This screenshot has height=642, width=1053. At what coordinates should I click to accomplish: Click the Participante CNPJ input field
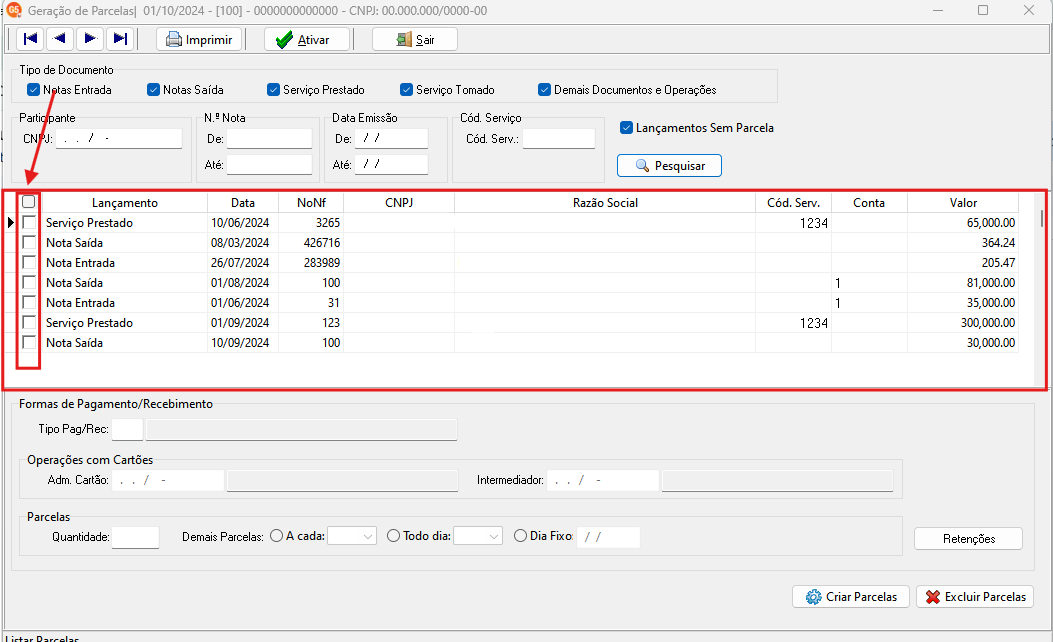(119, 139)
